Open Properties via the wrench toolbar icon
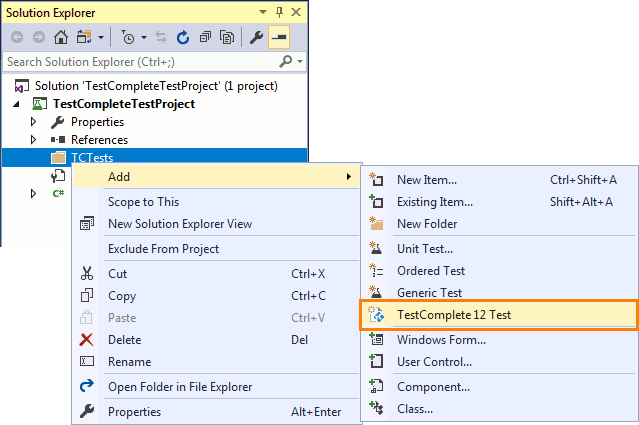This screenshot has height=425, width=639. pos(256,38)
